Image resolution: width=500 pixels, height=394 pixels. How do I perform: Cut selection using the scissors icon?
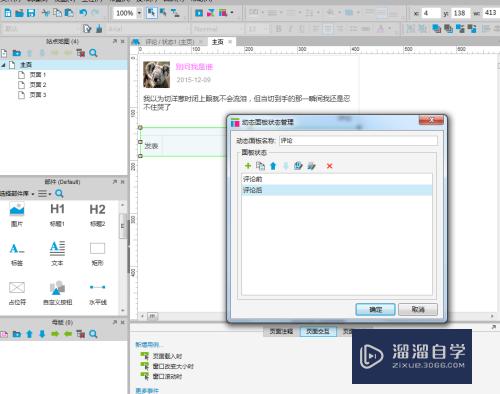pyautogui.click(x=46, y=13)
